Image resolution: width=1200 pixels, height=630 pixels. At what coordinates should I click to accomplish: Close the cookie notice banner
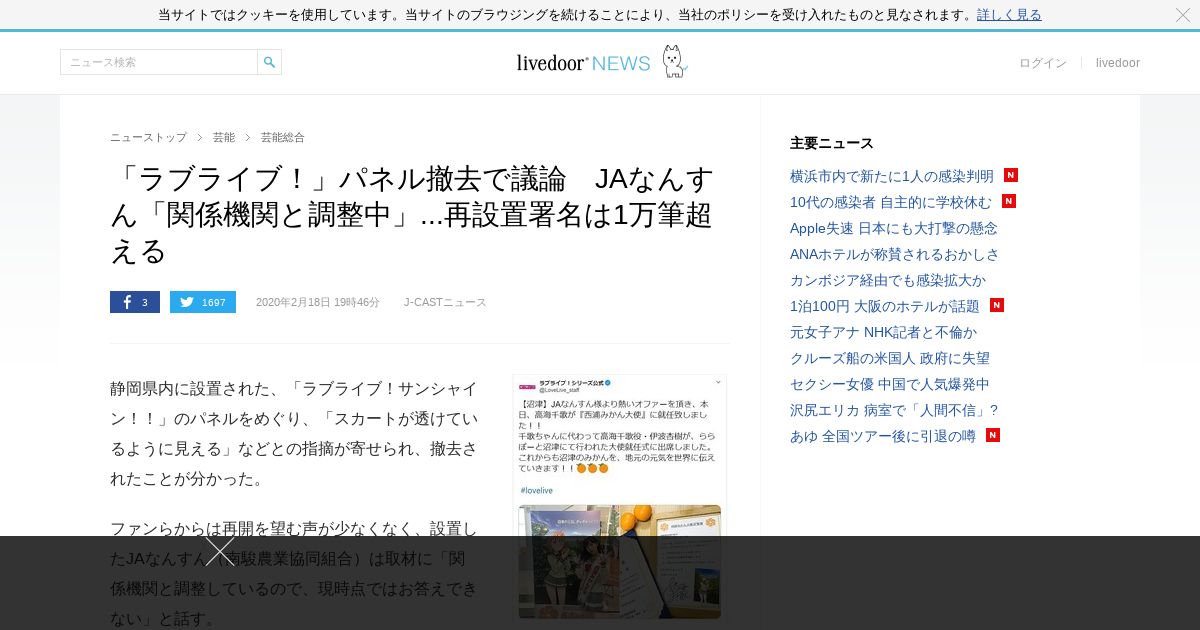(1183, 15)
